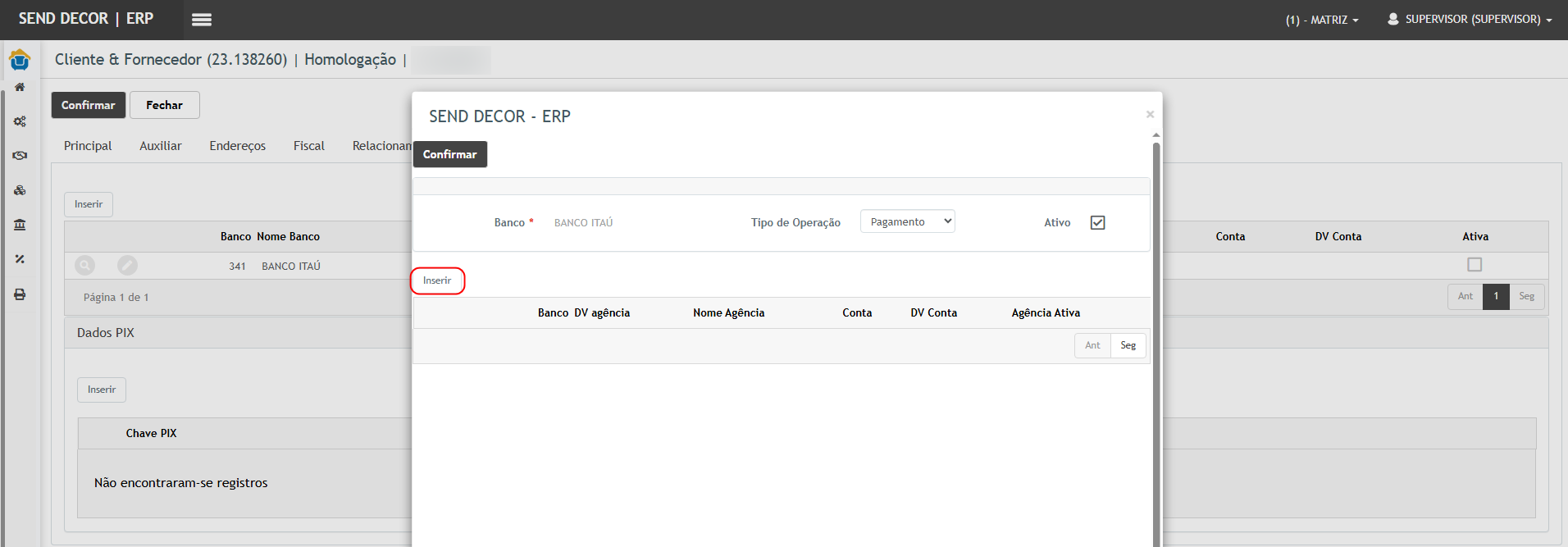Click the Agência Ativa column header

point(1046,312)
